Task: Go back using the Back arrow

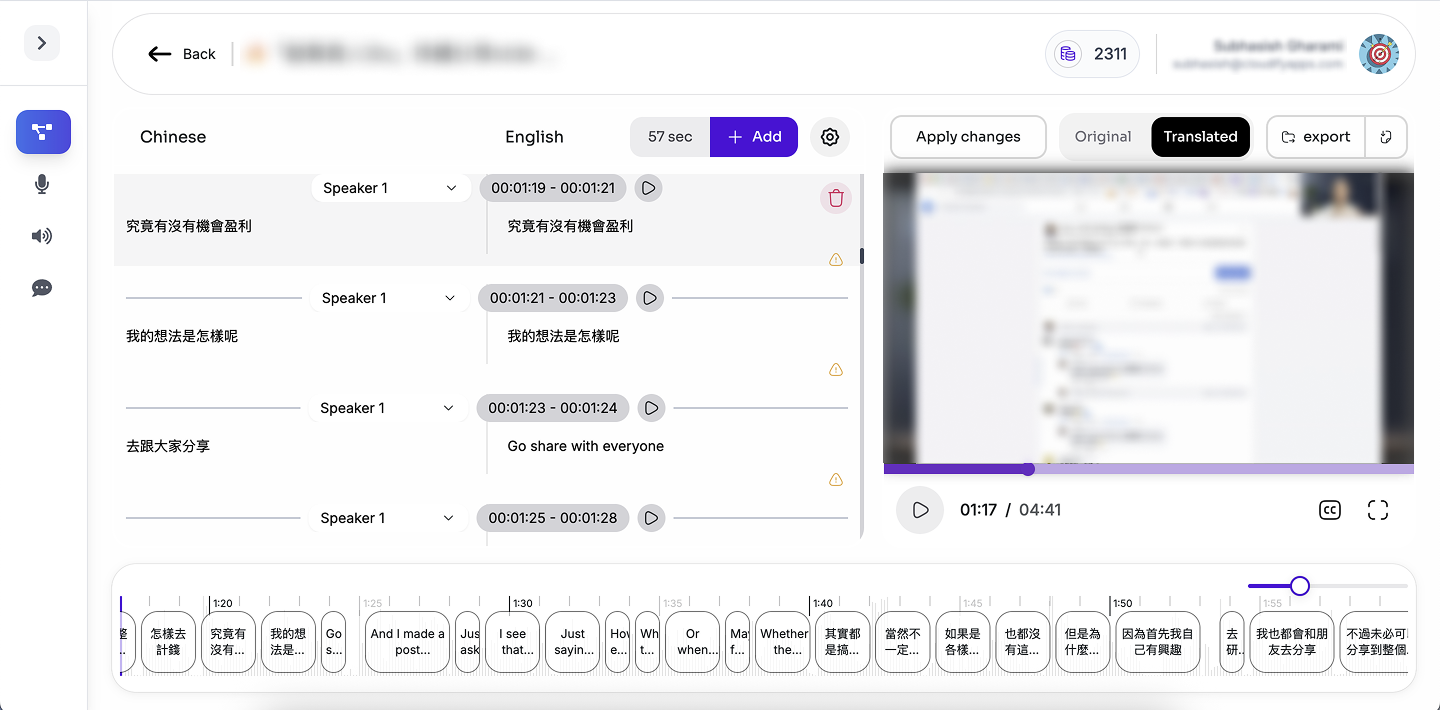Action: click(182, 54)
